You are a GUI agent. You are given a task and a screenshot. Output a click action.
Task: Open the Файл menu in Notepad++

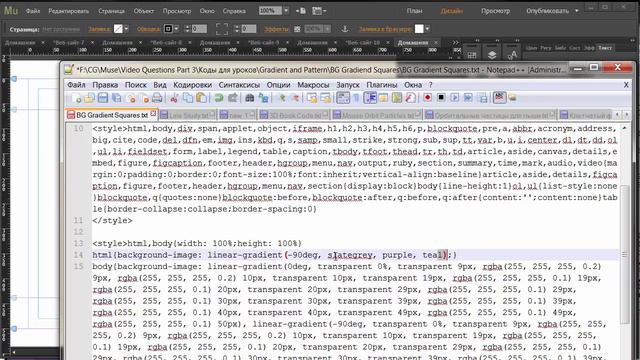[76, 85]
